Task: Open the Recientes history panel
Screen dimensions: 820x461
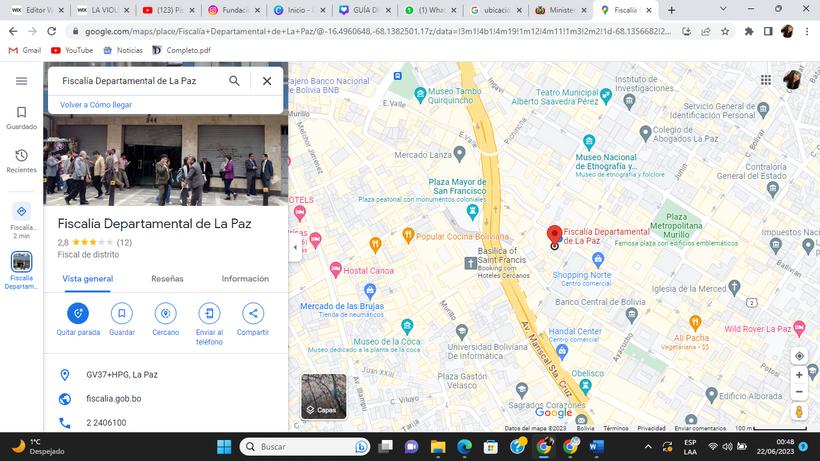Action: (21, 161)
